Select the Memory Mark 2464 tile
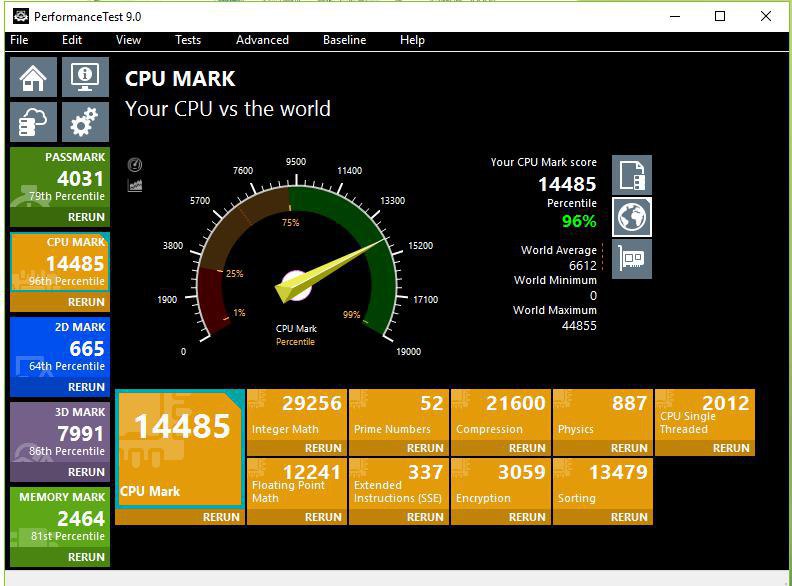 60,517
